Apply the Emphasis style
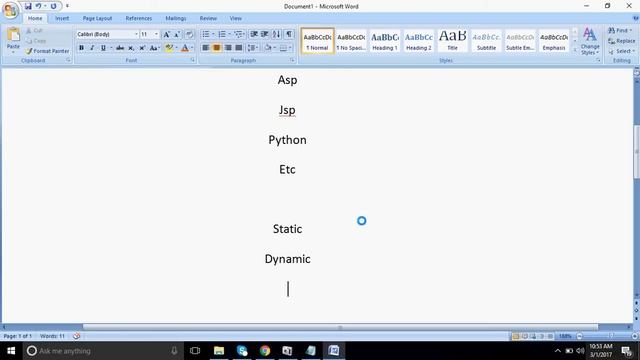The height and width of the screenshot is (360, 640). click(x=554, y=41)
